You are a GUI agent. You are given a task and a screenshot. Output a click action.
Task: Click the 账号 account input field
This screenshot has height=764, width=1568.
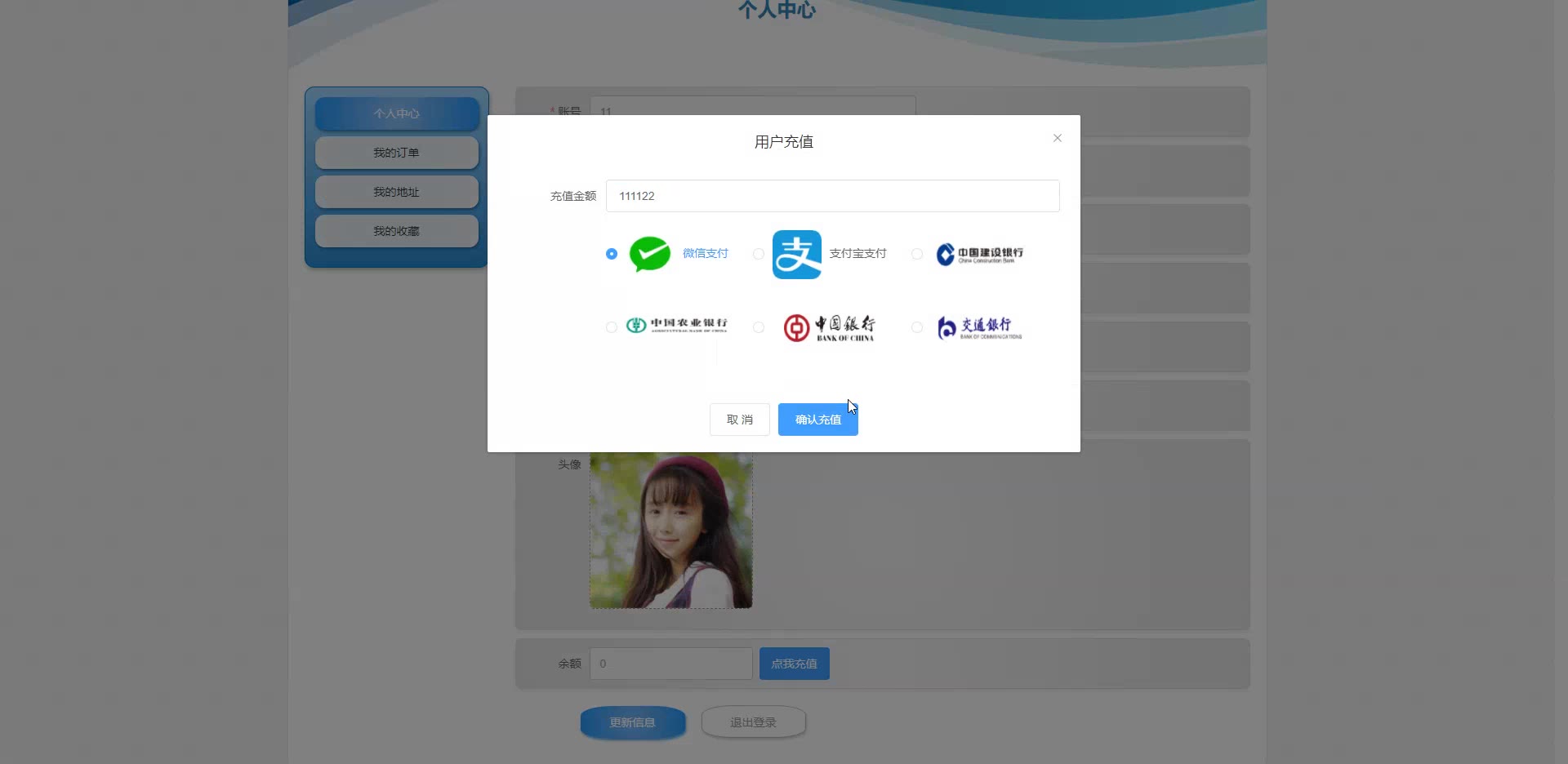pos(753,106)
